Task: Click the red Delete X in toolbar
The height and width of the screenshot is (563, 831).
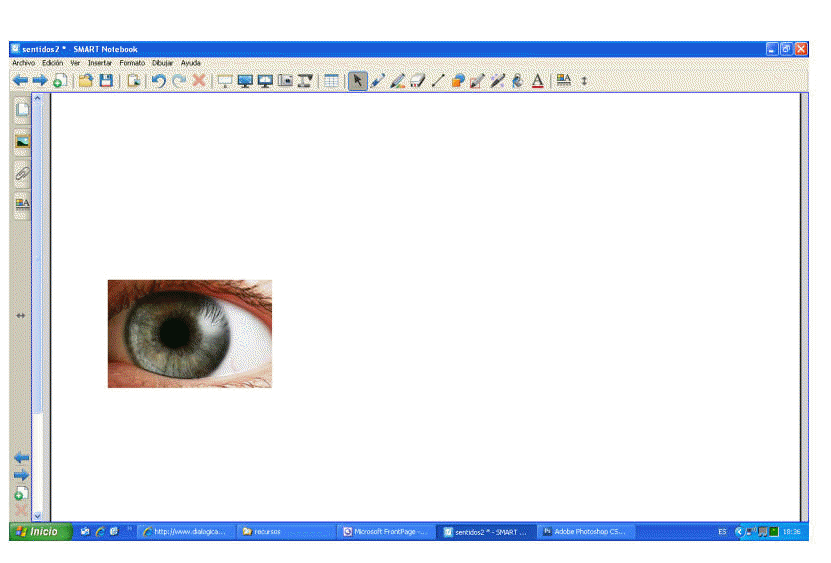Action: click(x=199, y=81)
